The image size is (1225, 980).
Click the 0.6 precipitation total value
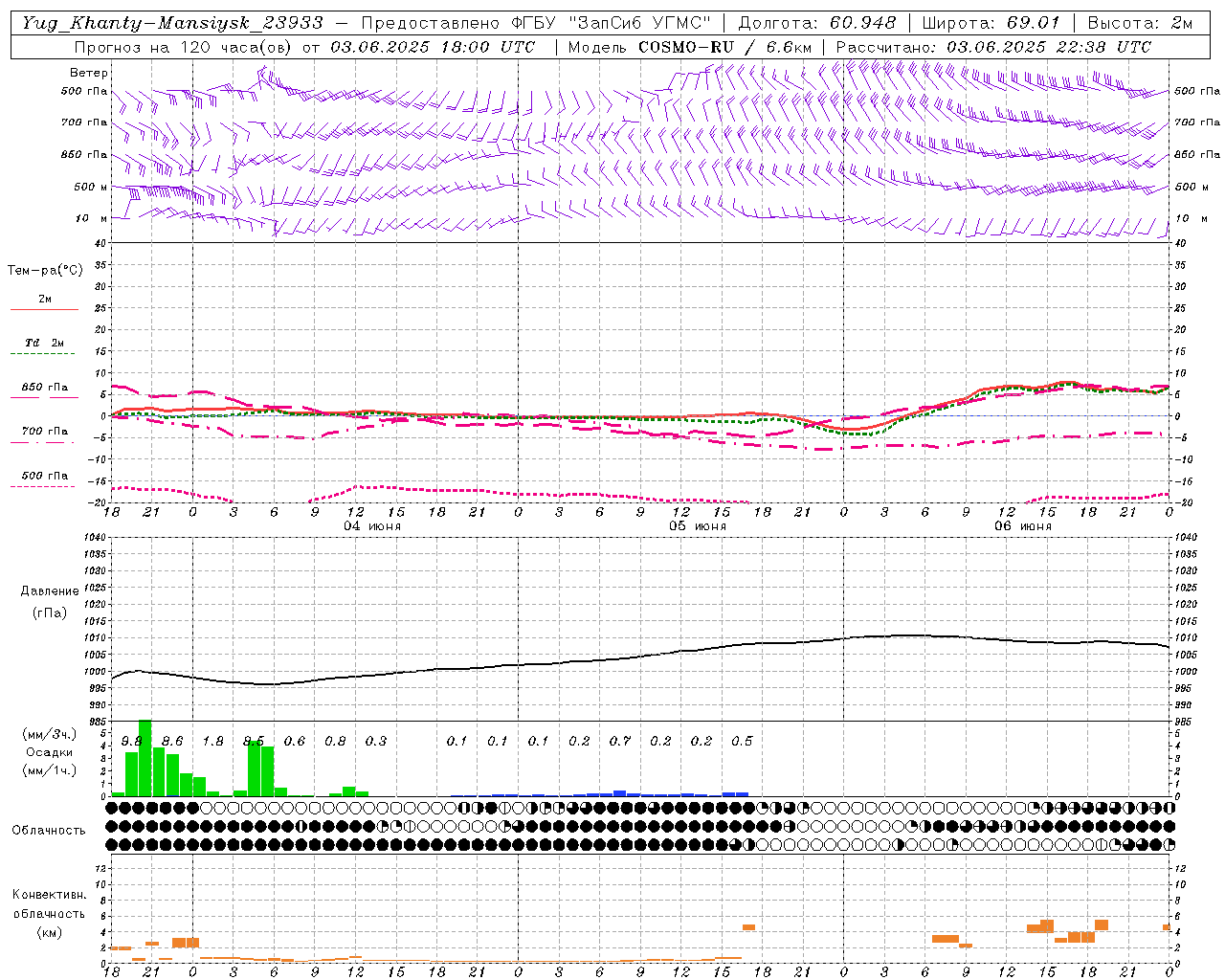(295, 742)
